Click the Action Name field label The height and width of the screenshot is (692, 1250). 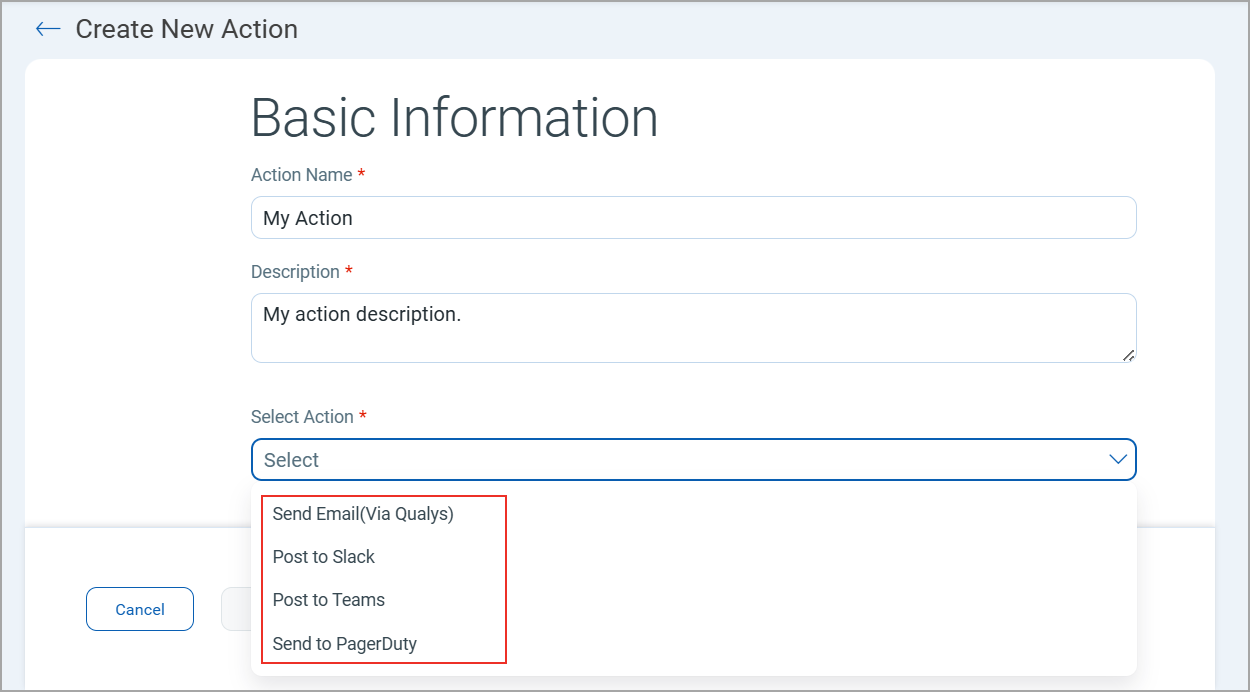(x=301, y=175)
